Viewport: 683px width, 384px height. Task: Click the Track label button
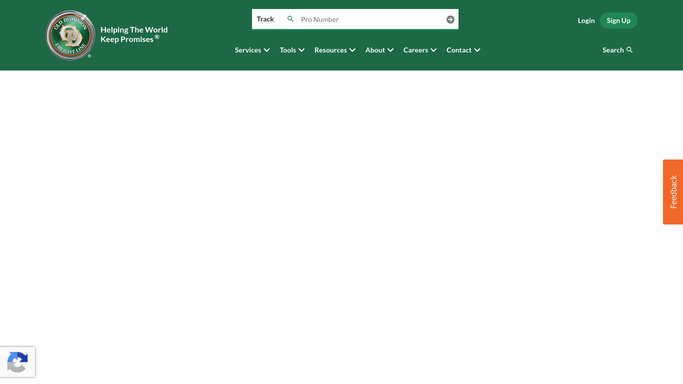265,19
